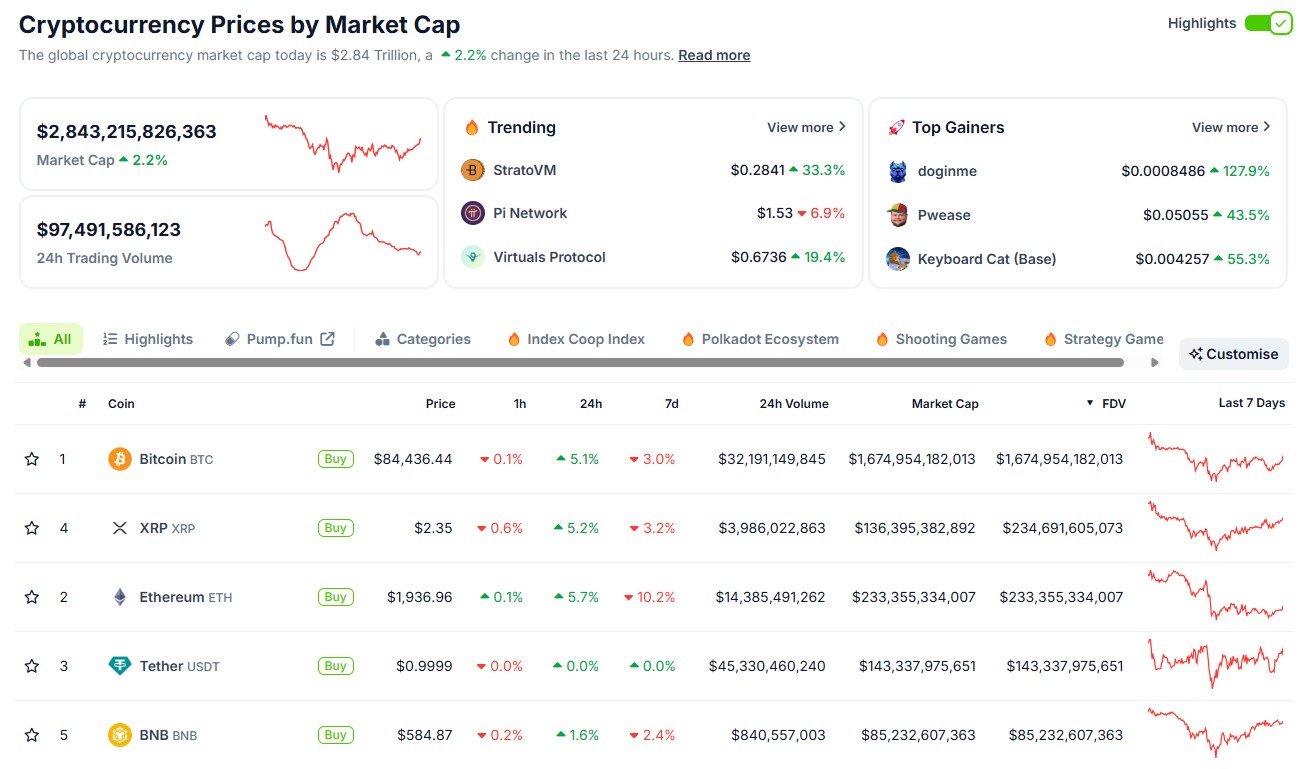Switch to the Categories tab
The image size is (1311, 769).
[422, 338]
